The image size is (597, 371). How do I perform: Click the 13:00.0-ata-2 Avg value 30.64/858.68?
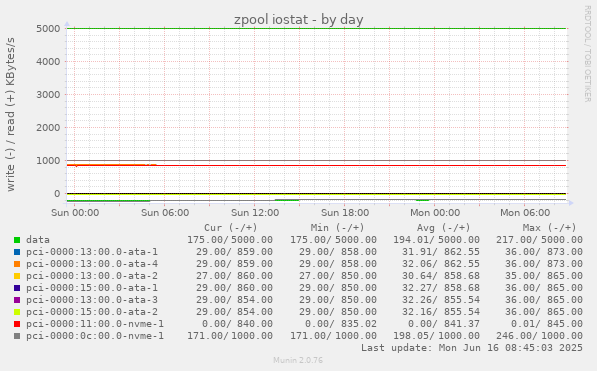(x=441, y=276)
